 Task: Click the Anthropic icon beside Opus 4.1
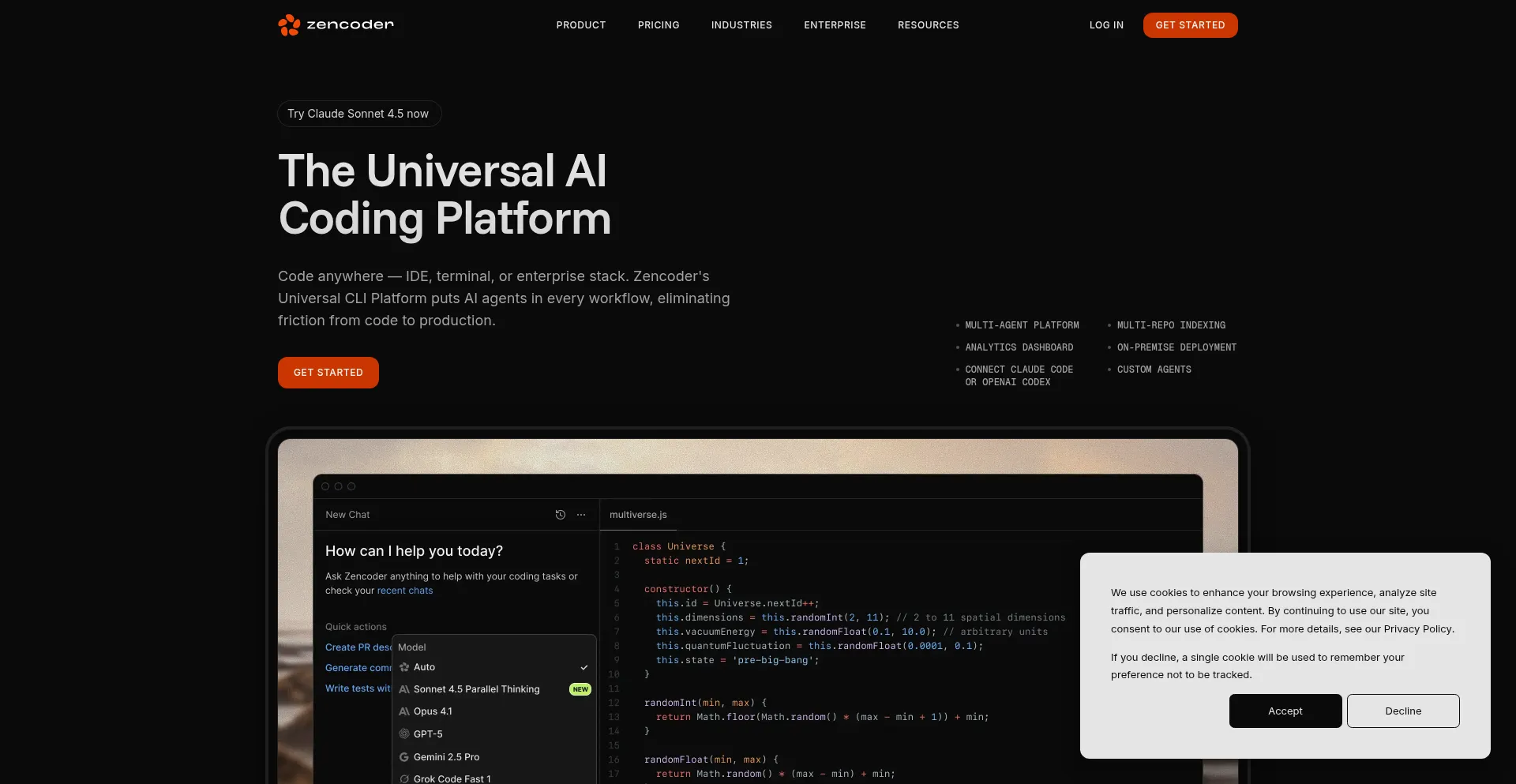click(x=404, y=711)
